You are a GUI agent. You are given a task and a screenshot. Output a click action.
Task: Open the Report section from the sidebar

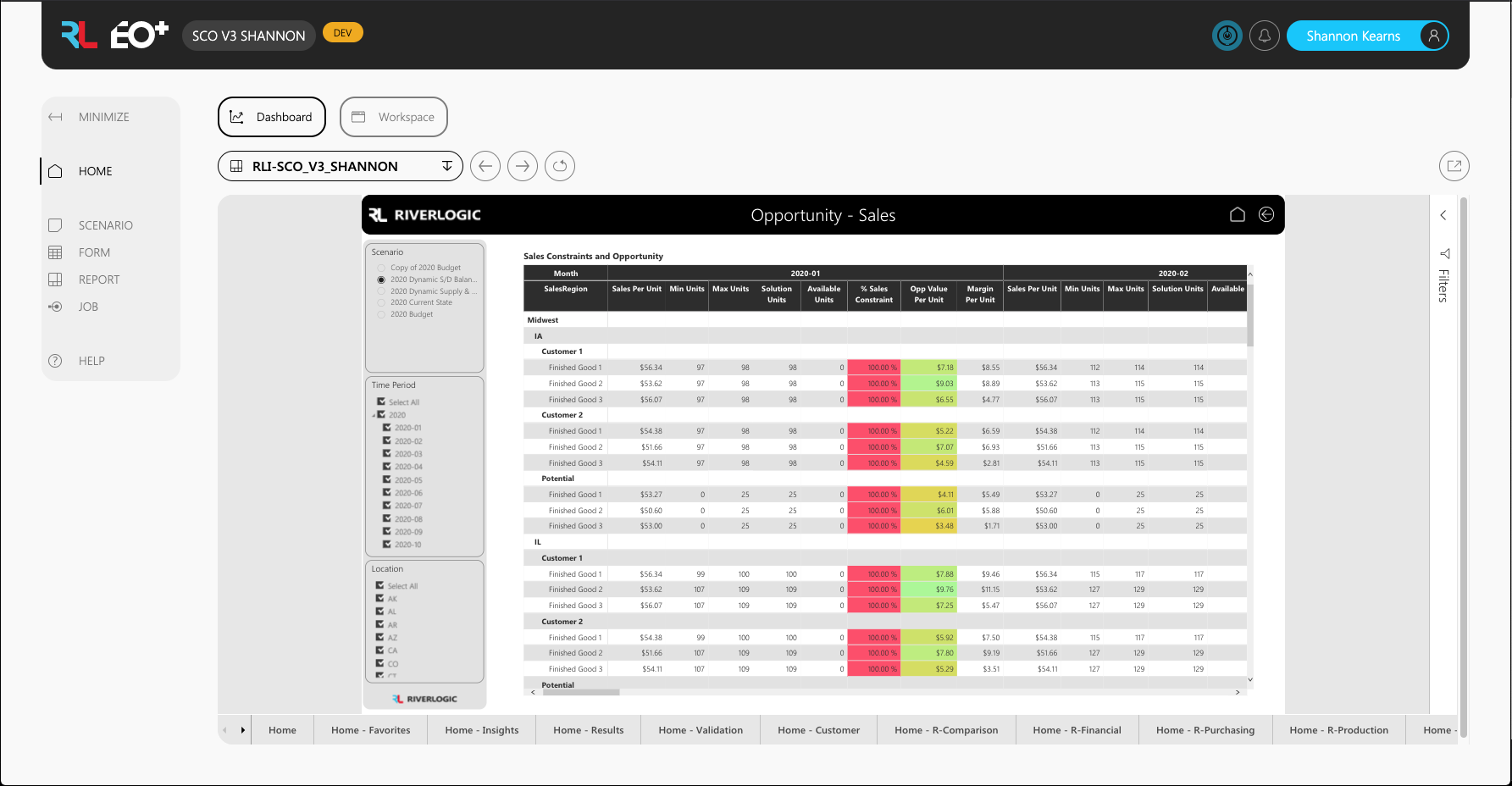[x=55, y=279]
